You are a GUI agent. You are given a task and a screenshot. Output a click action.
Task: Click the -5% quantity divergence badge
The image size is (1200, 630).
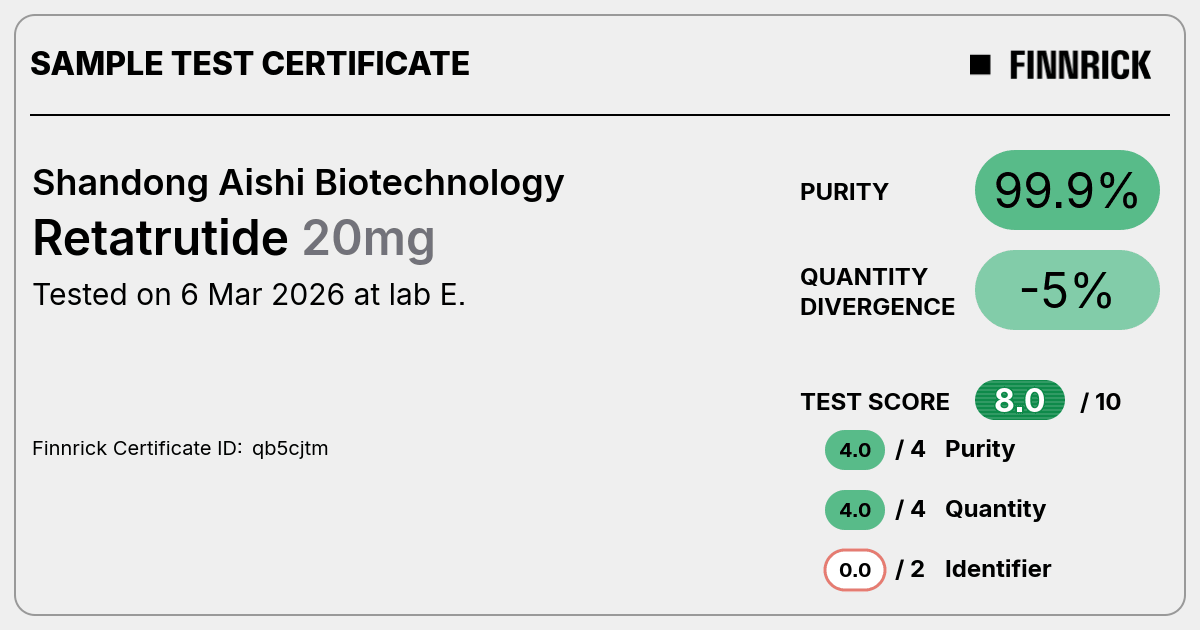1067,290
